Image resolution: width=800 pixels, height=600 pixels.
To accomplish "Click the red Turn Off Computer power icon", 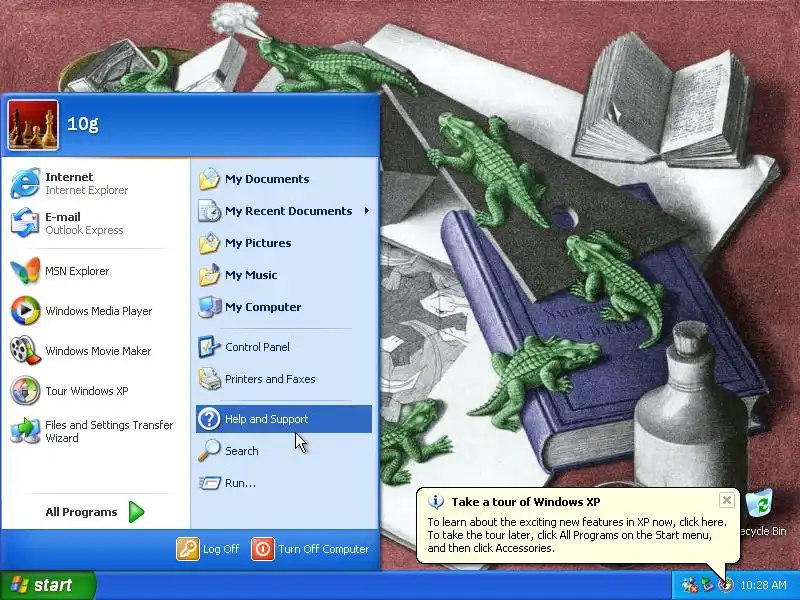I will tap(263, 549).
